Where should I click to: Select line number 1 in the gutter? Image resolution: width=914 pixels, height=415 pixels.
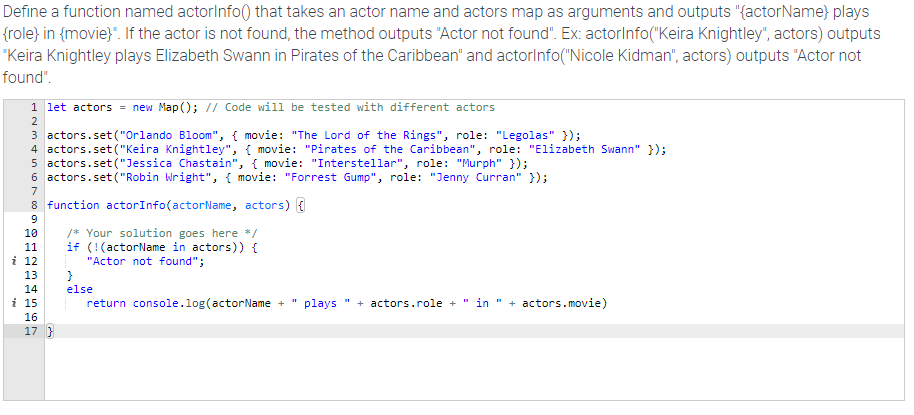pos(34,107)
